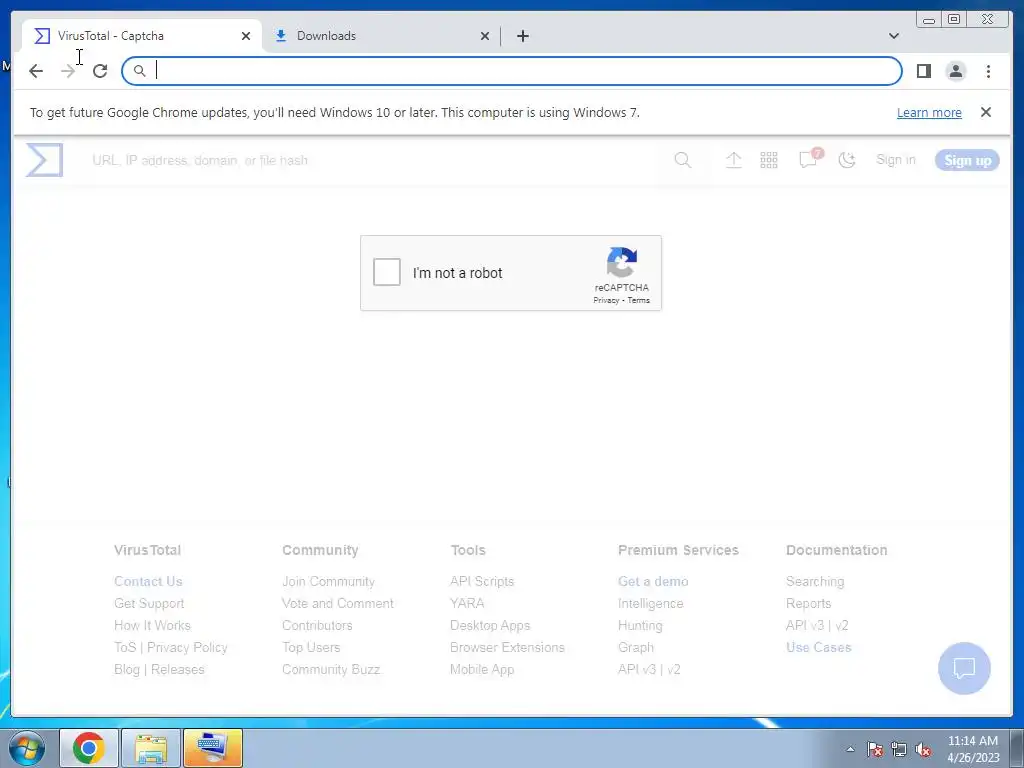Open API Scripts link
Image resolution: width=1024 pixels, height=768 pixels.
482,581
